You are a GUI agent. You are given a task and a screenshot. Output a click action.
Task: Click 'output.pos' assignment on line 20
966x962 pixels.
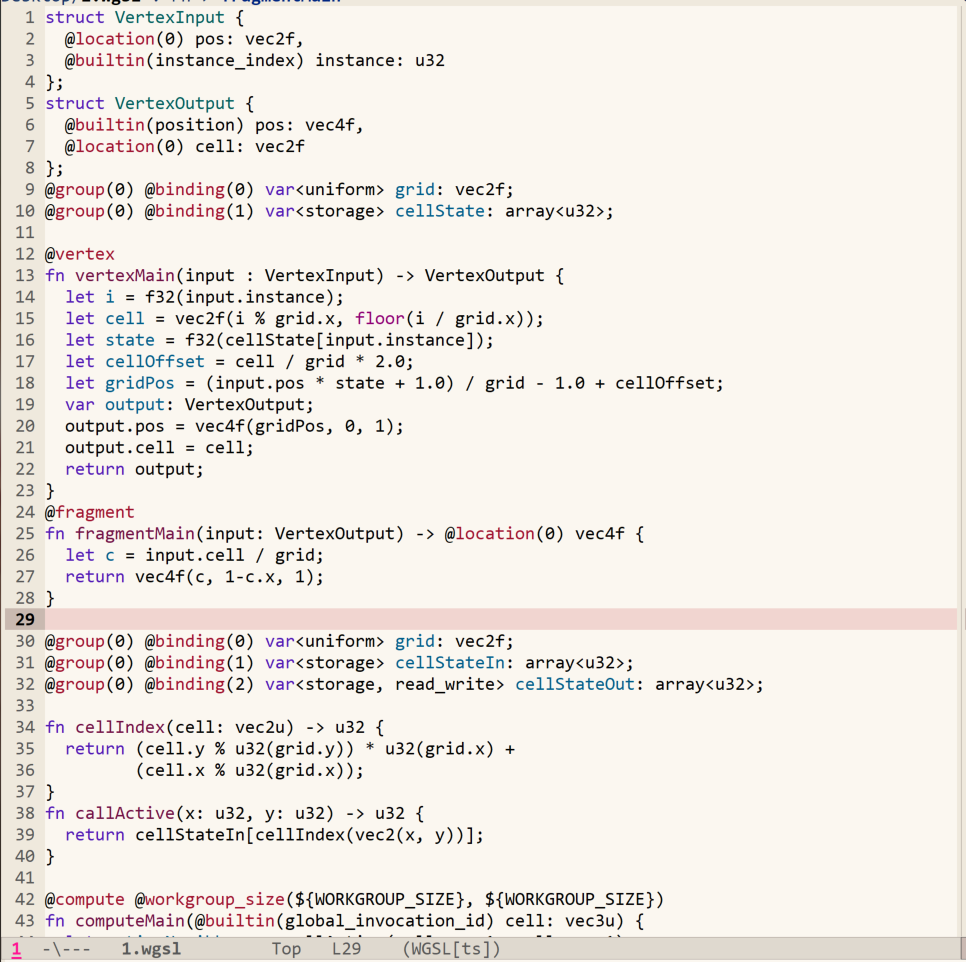(115, 426)
